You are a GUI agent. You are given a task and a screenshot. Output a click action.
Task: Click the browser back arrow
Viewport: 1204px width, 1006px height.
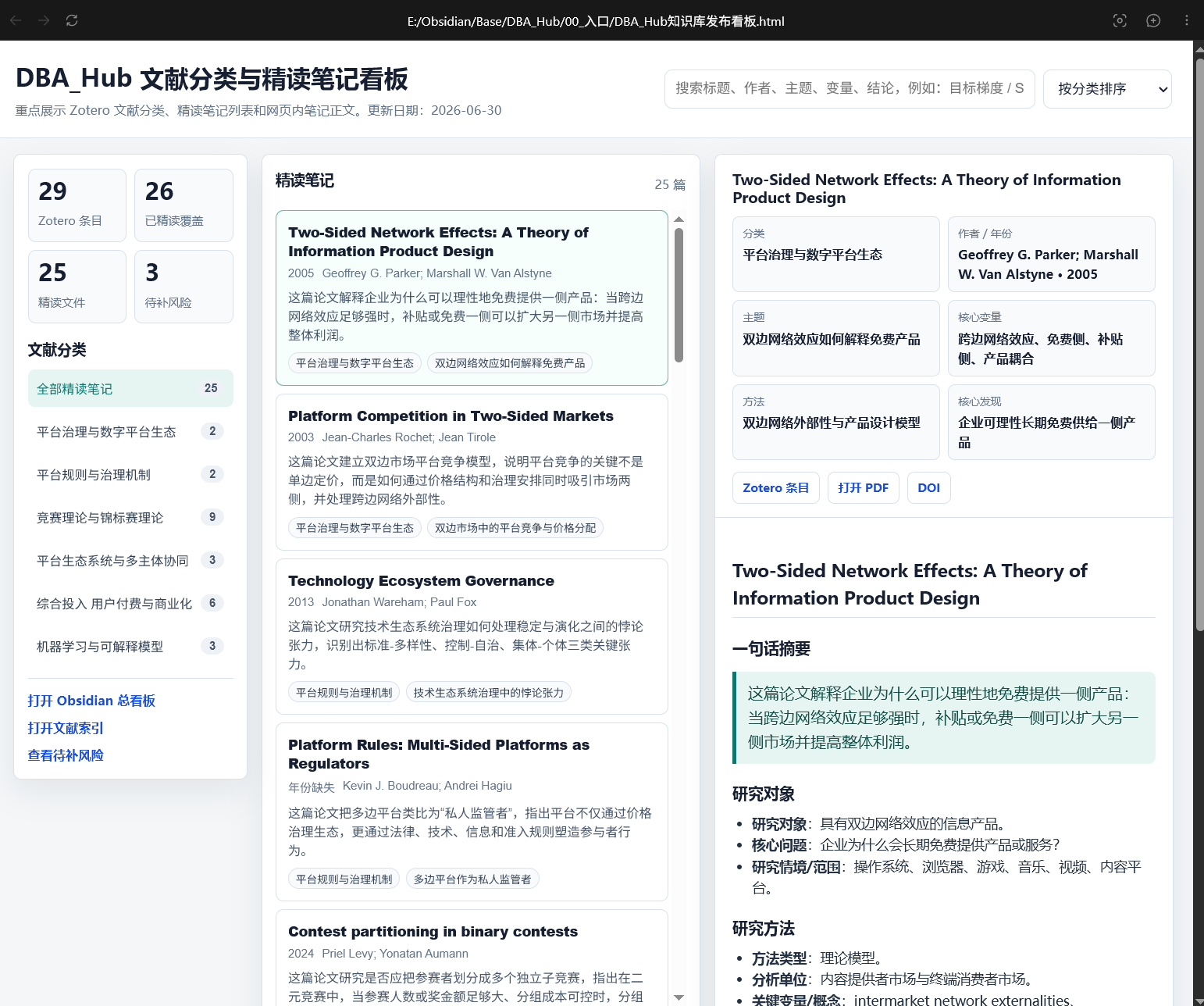pos(16,20)
